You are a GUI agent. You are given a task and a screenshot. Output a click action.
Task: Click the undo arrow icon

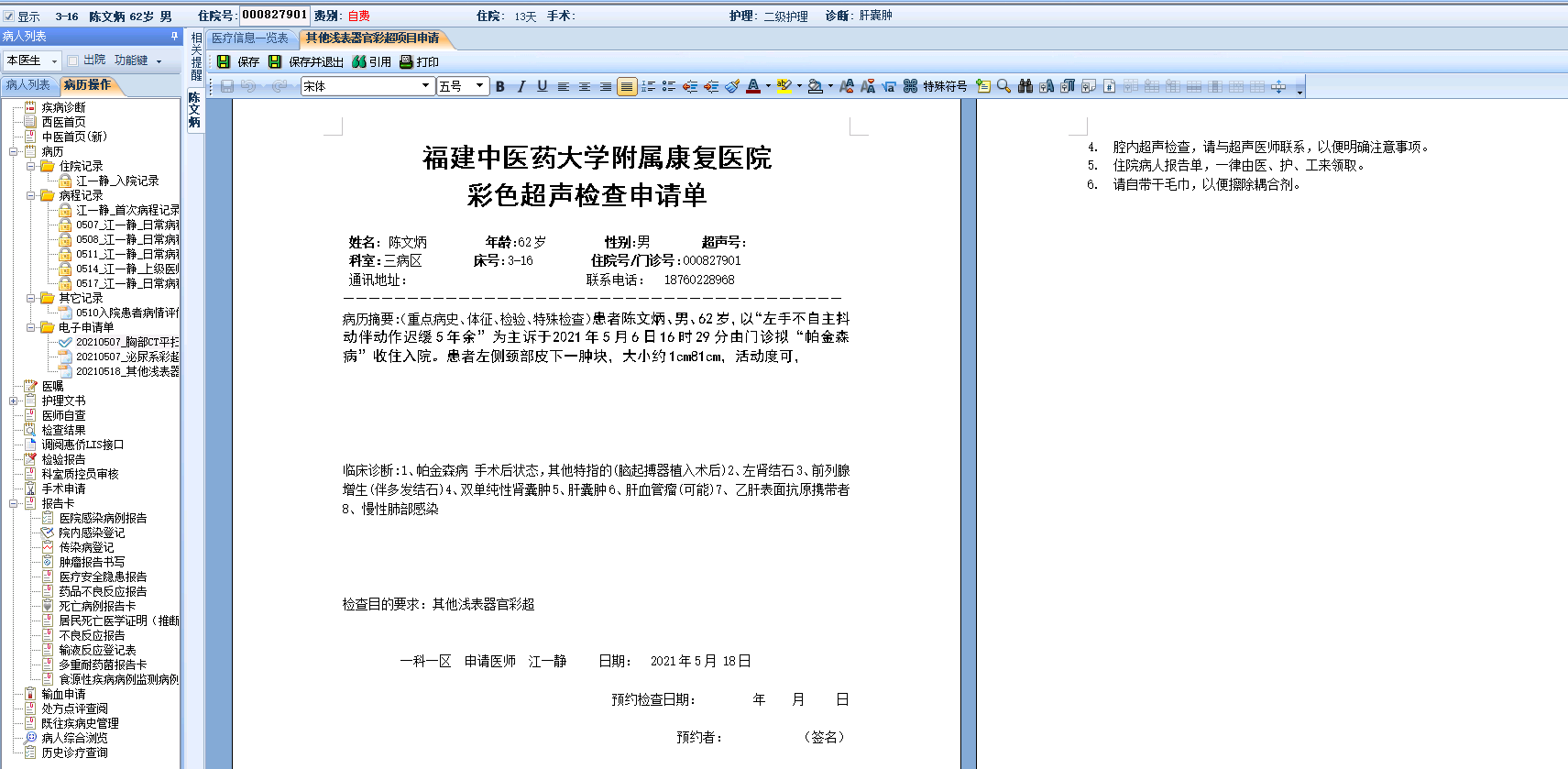(248, 86)
